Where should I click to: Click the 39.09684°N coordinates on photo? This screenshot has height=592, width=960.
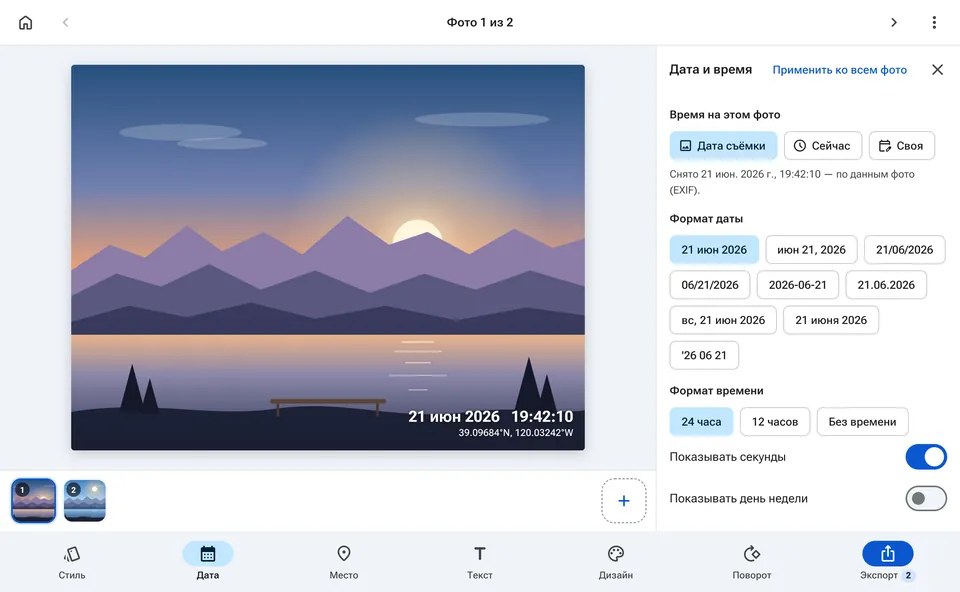(x=516, y=433)
